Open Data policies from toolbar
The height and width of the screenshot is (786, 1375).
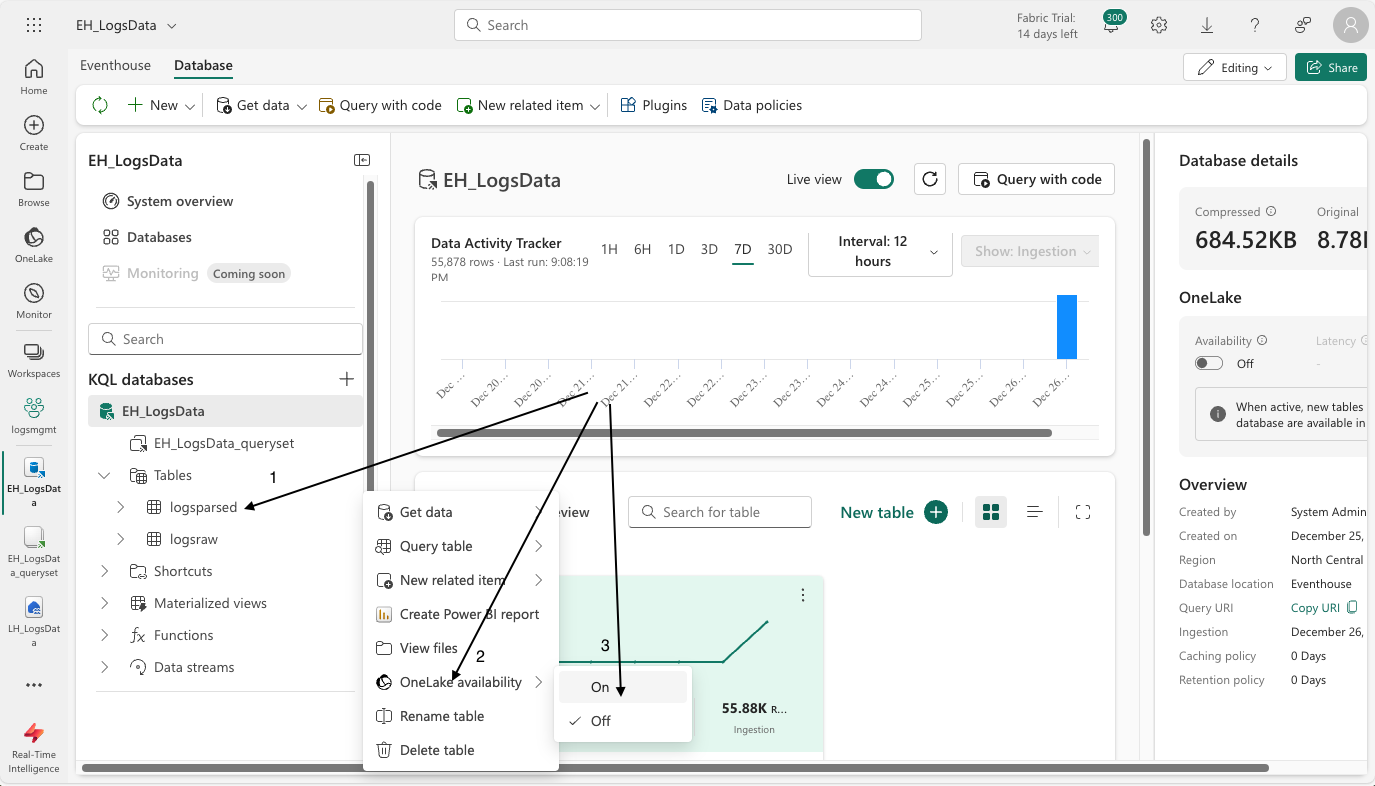[752, 105]
